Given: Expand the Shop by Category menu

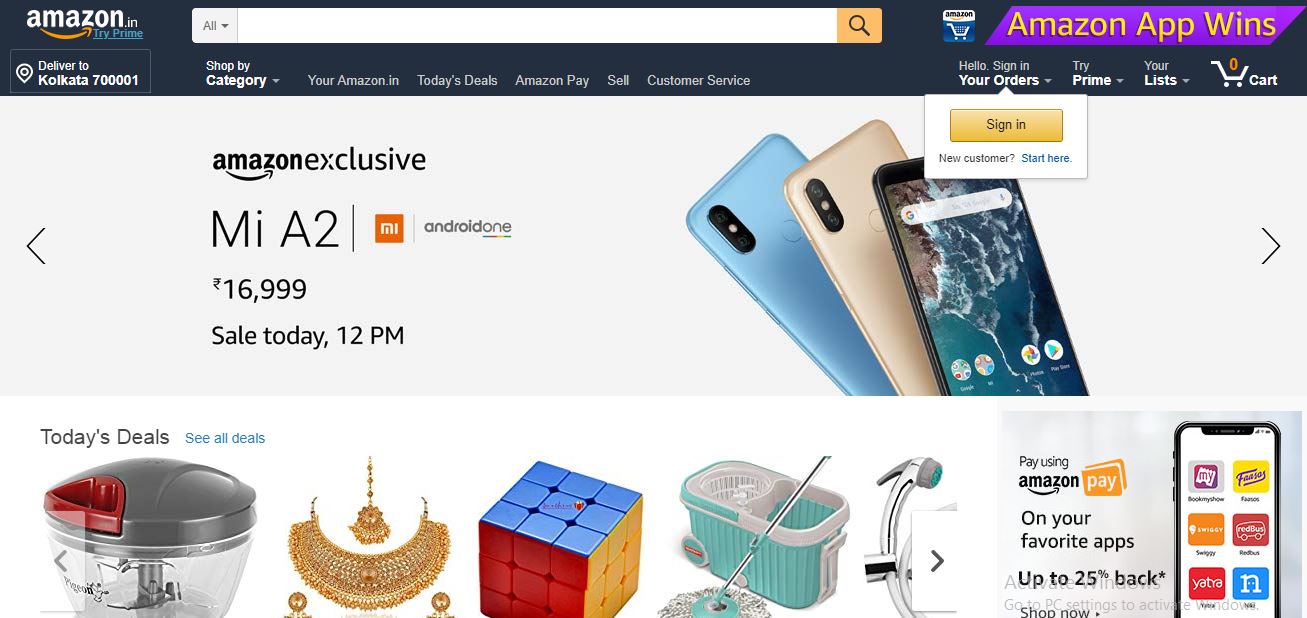Looking at the screenshot, I should tap(242, 73).
